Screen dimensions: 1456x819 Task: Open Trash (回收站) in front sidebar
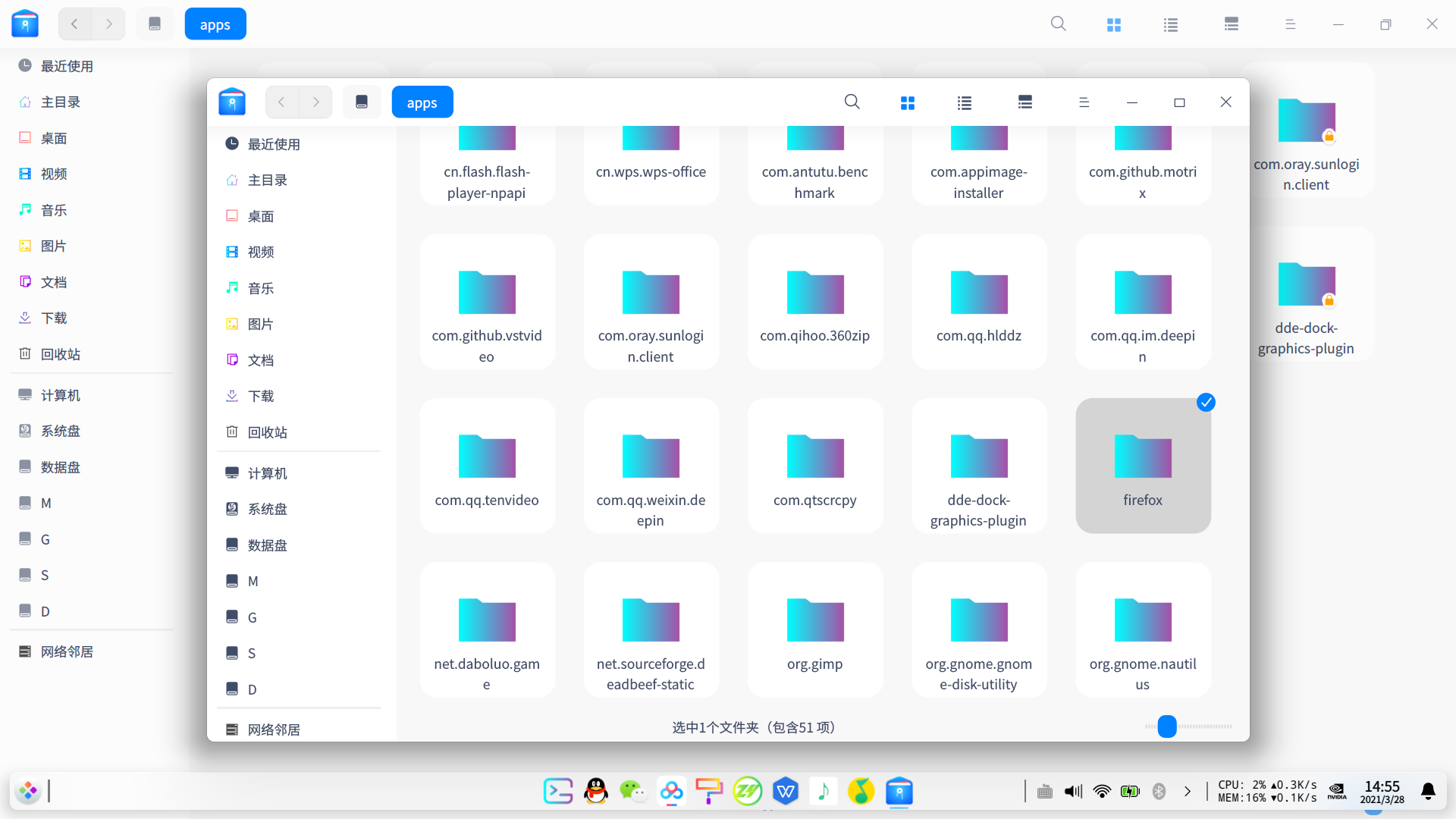pyautogui.click(x=267, y=432)
